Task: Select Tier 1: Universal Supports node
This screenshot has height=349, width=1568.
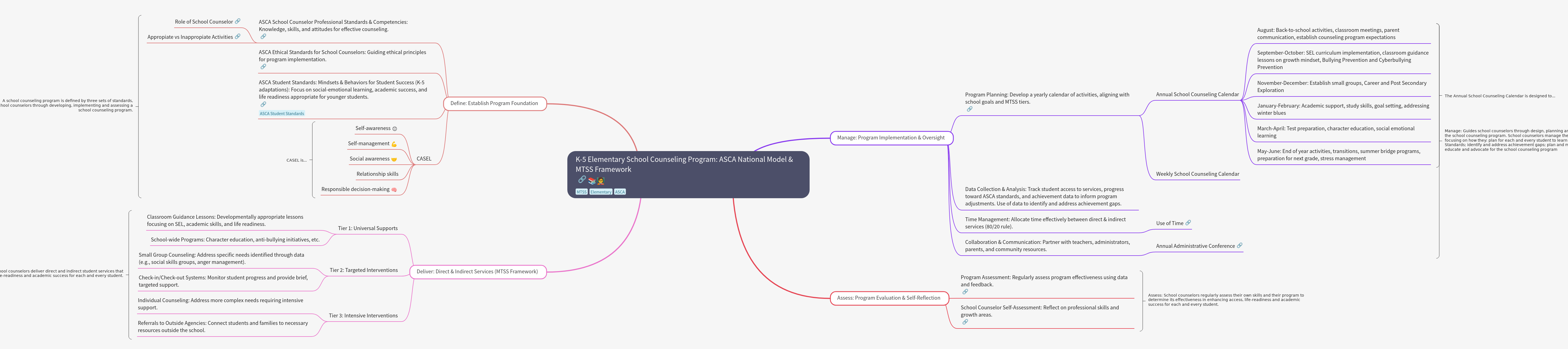Action: click(368, 228)
